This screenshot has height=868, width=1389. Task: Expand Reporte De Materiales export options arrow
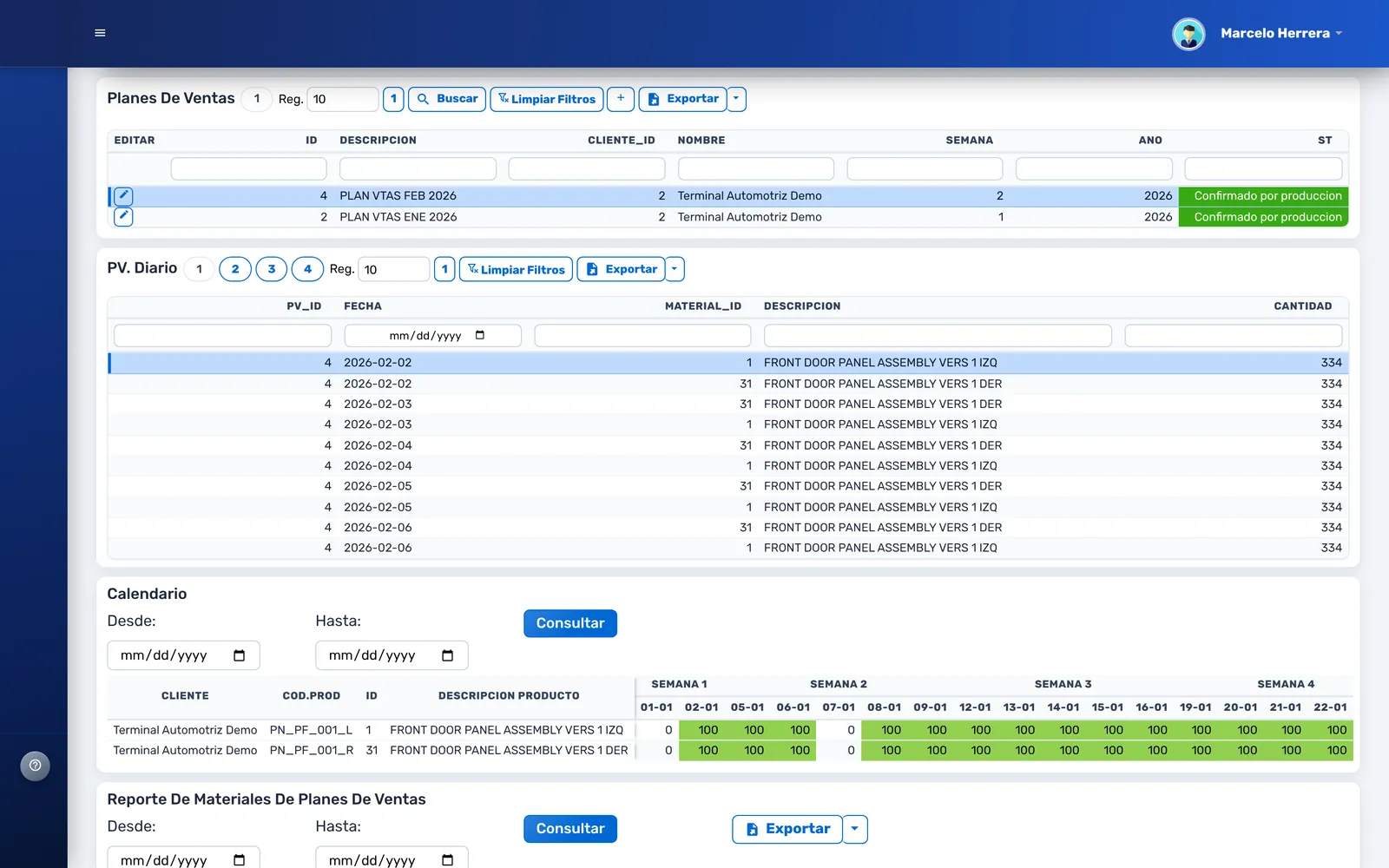[x=855, y=829]
